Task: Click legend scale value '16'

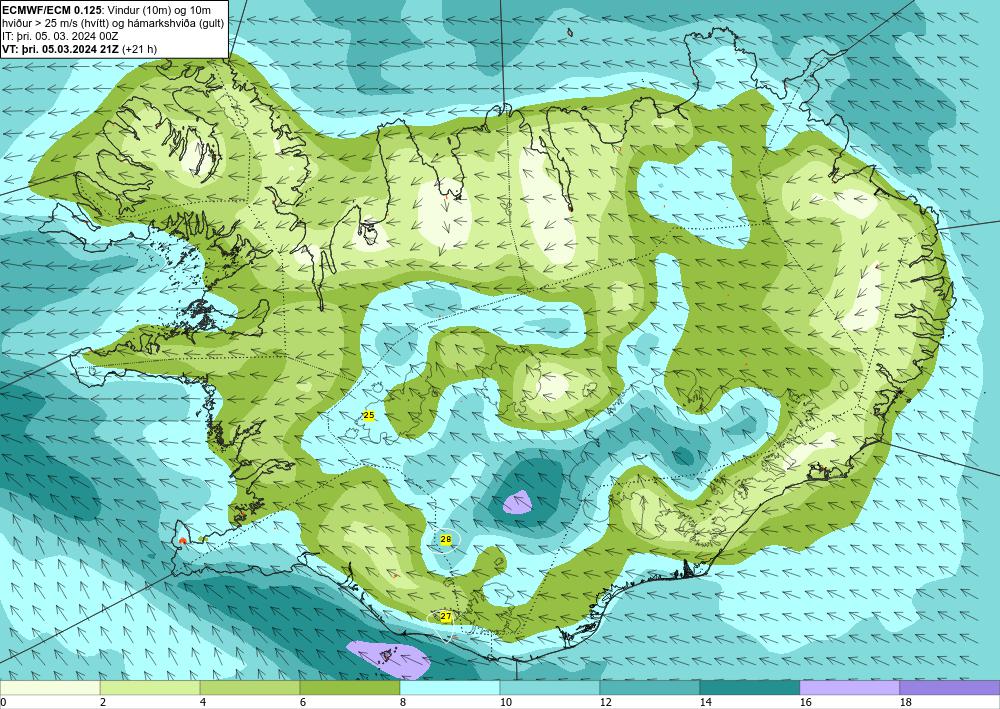Action: pyautogui.click(x=805, y=703)
